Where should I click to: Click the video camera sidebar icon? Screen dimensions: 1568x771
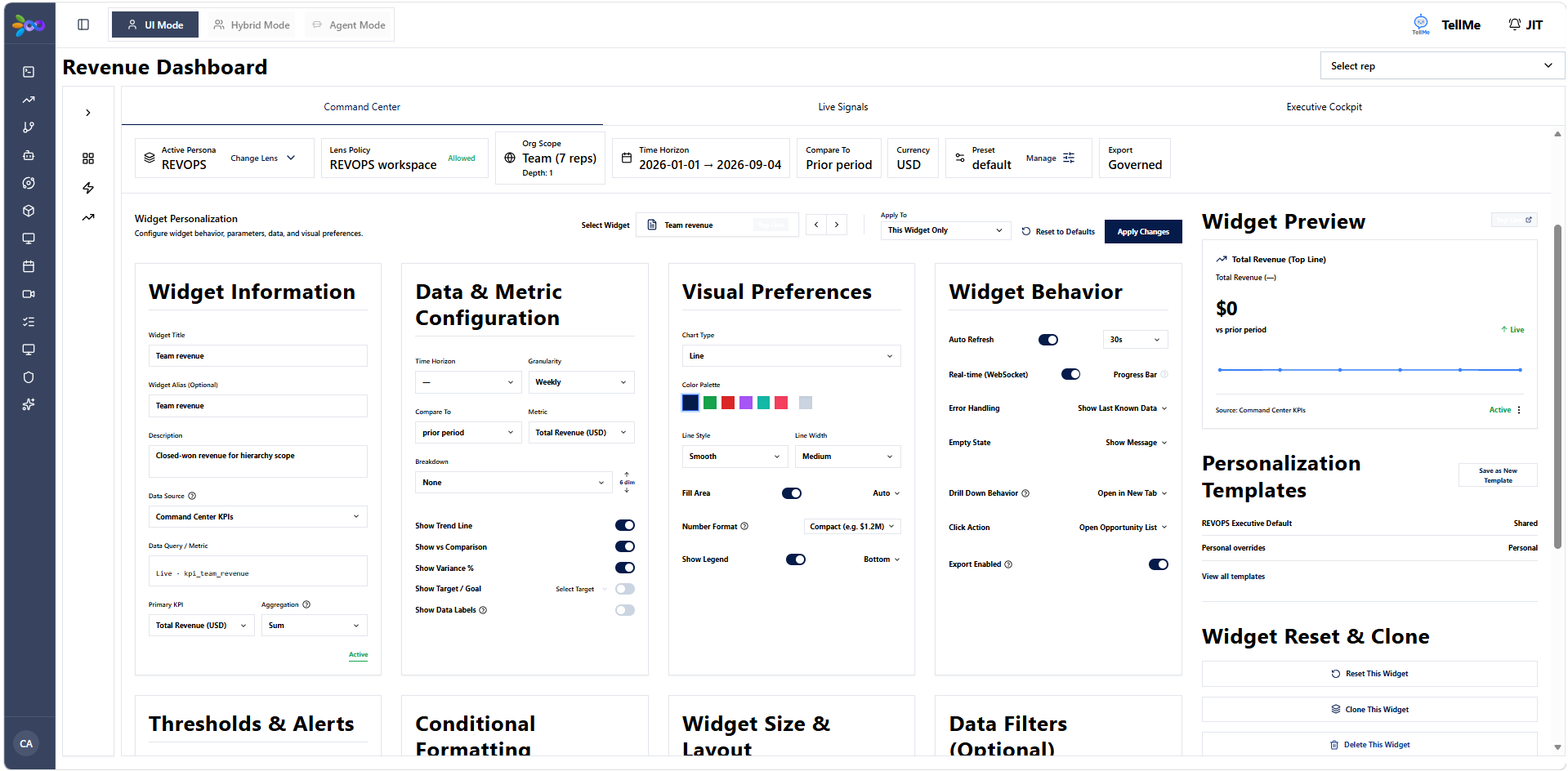coord(29,294)
